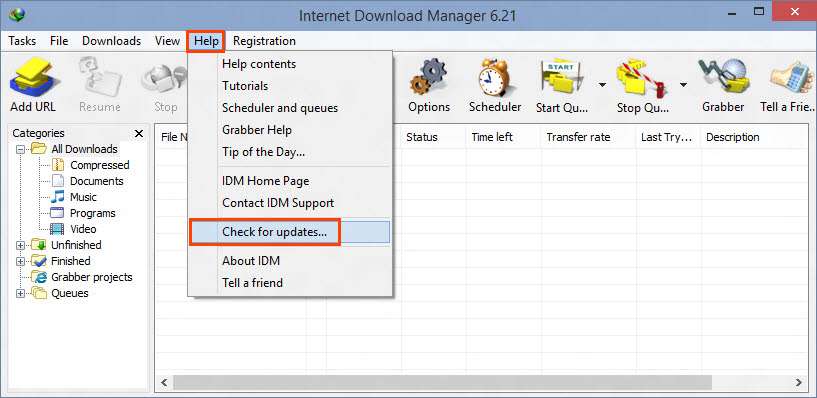
Task: Select the All Downloads folder
Action: click(84, 149)
